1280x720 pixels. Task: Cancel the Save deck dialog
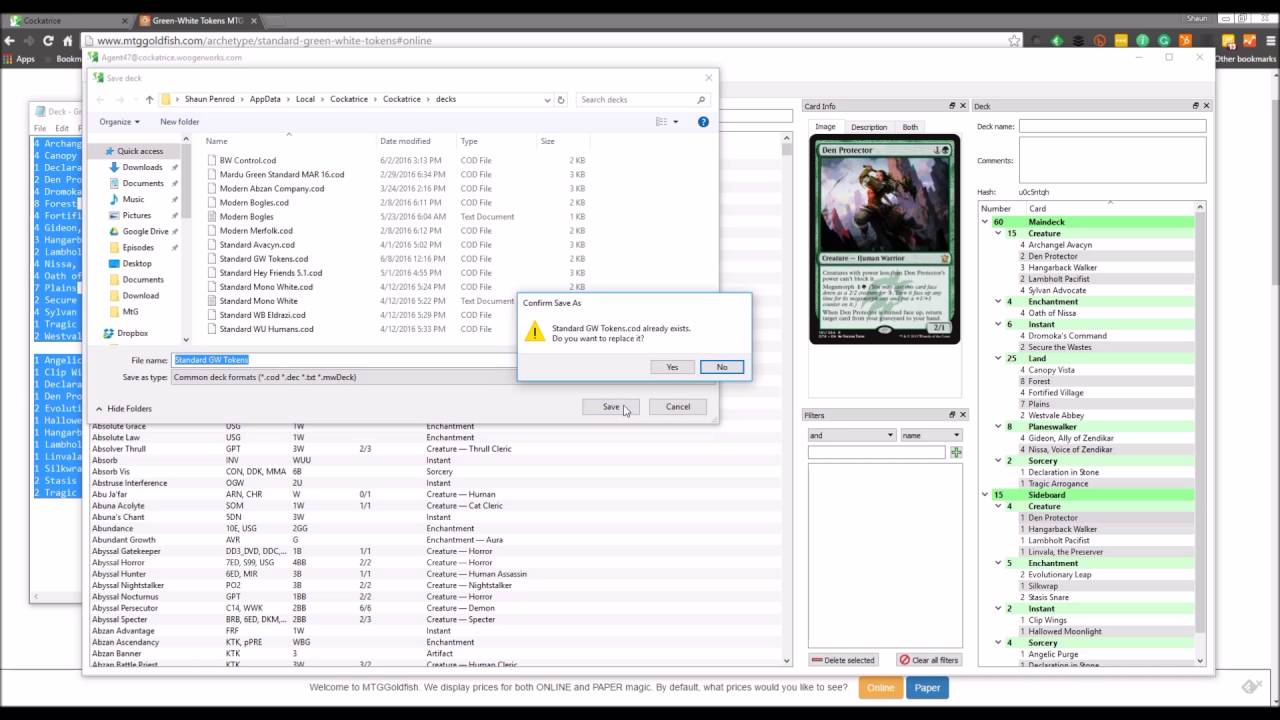pos(678,406)
